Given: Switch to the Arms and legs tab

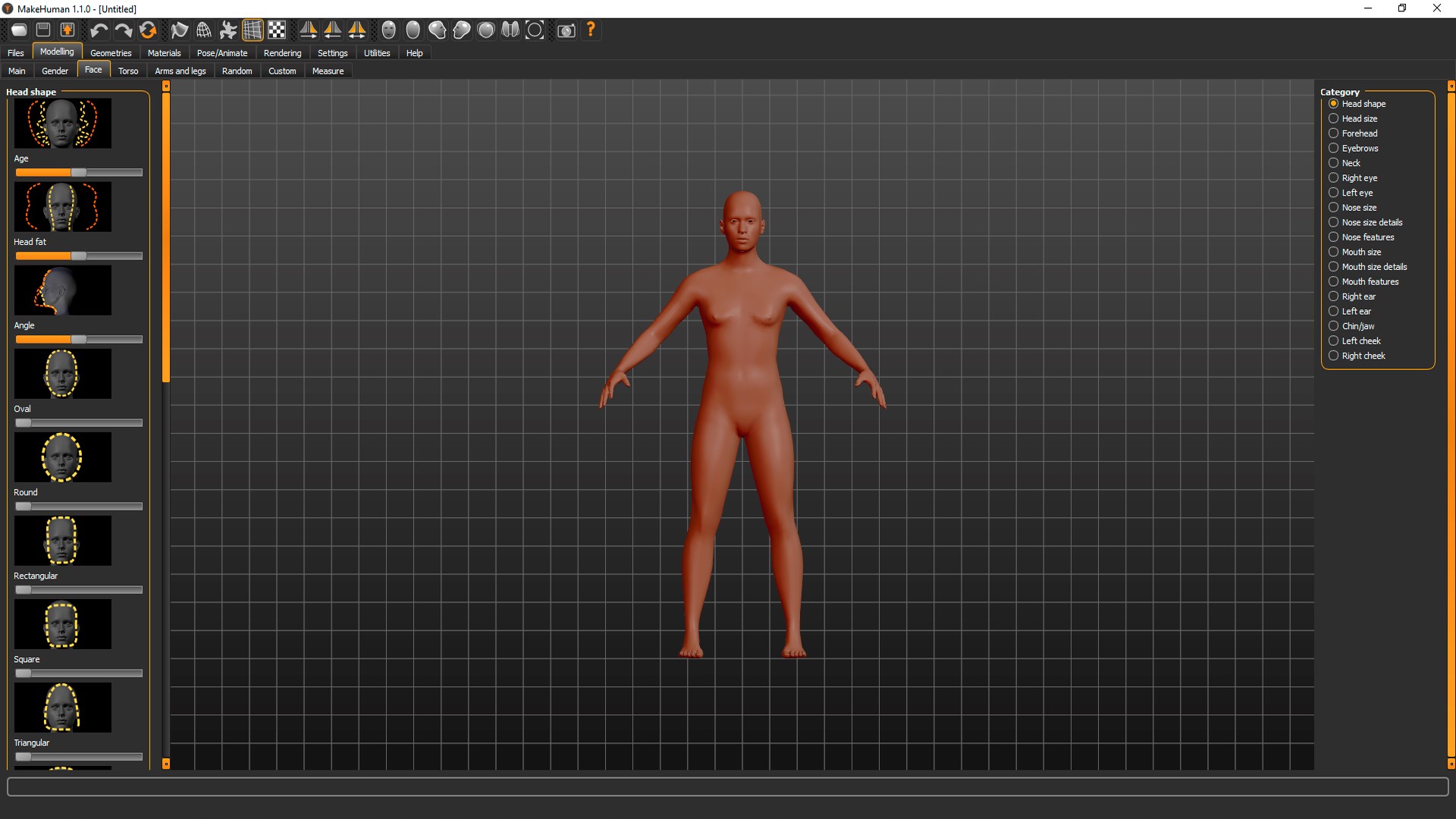Looking at the screenshot, I should (x=180, y=70).
